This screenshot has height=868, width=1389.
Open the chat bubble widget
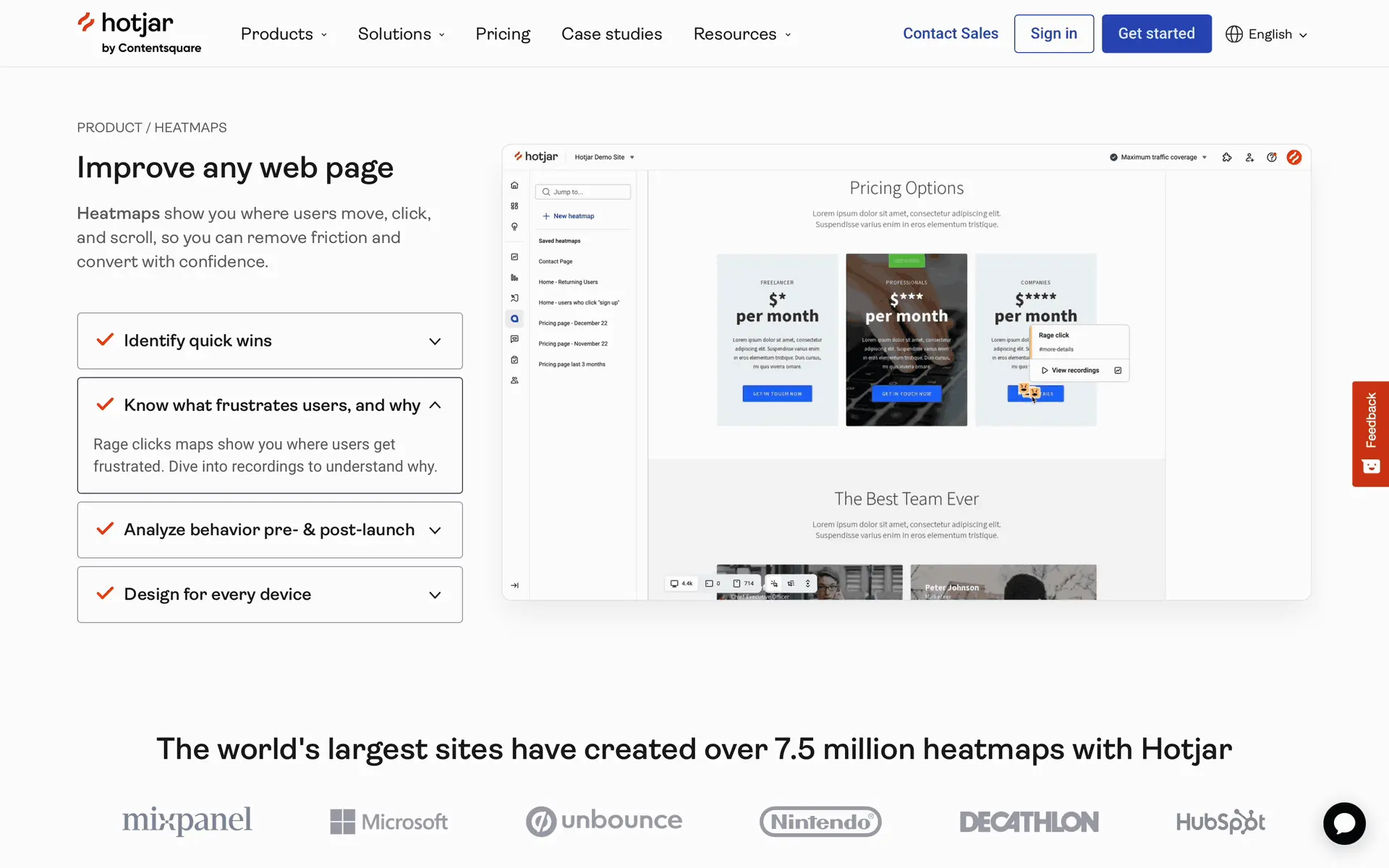pos(1344,823)
